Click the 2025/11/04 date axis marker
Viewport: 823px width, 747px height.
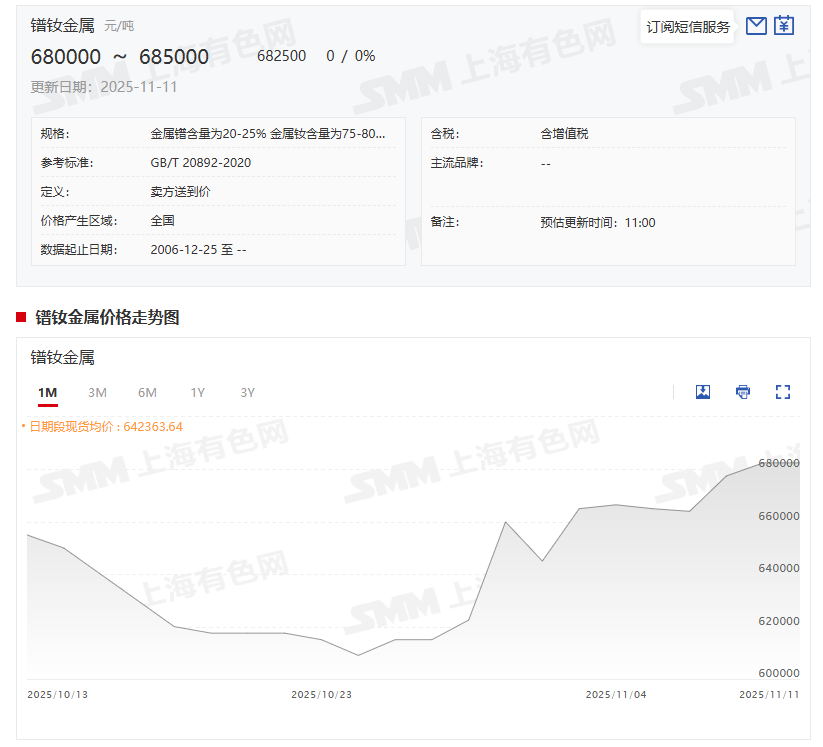point(616,694)
